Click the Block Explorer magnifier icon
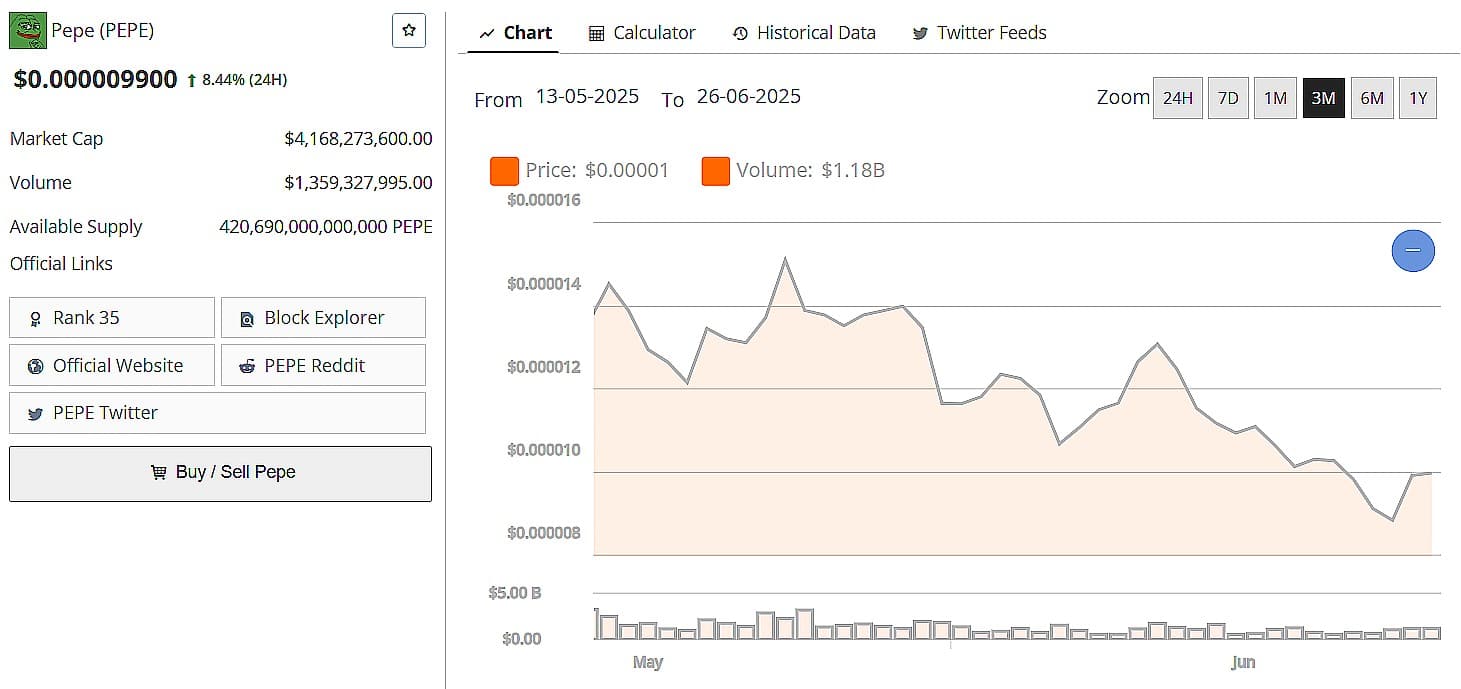The image size is (1461, 689). [247, 319]
